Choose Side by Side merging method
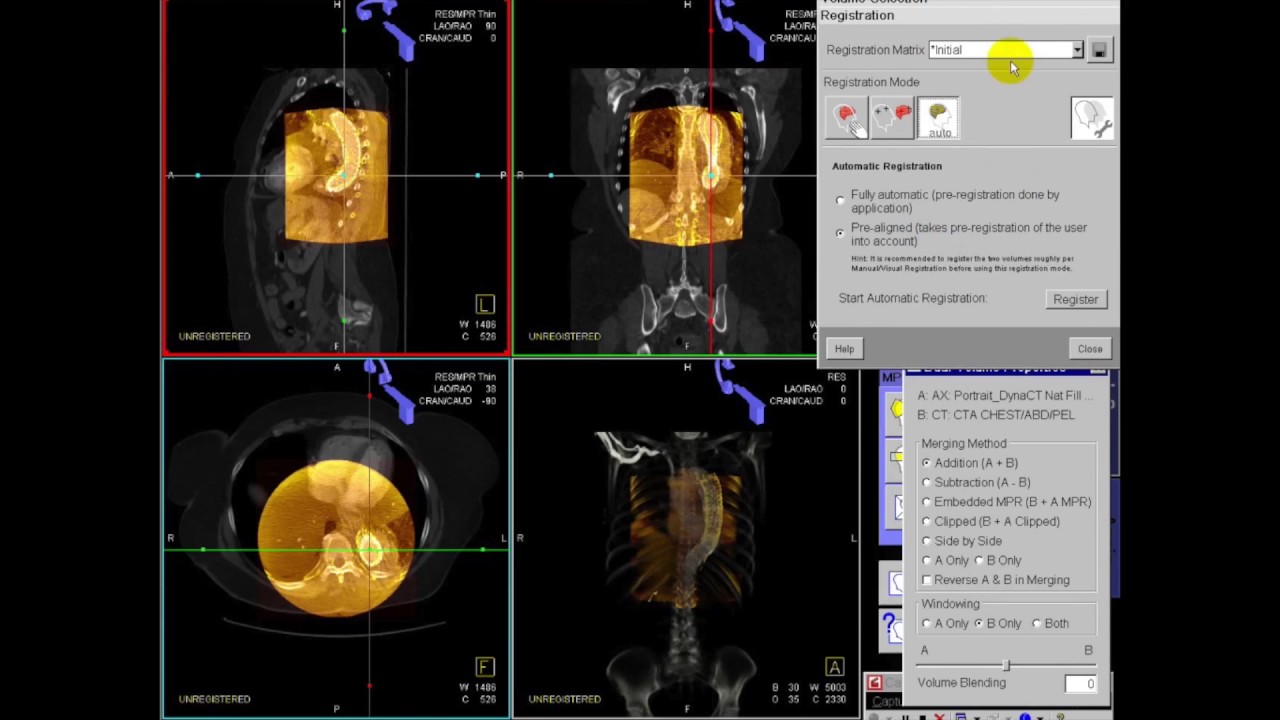This screenshot has height=720, width=1280. pos(926,541)
